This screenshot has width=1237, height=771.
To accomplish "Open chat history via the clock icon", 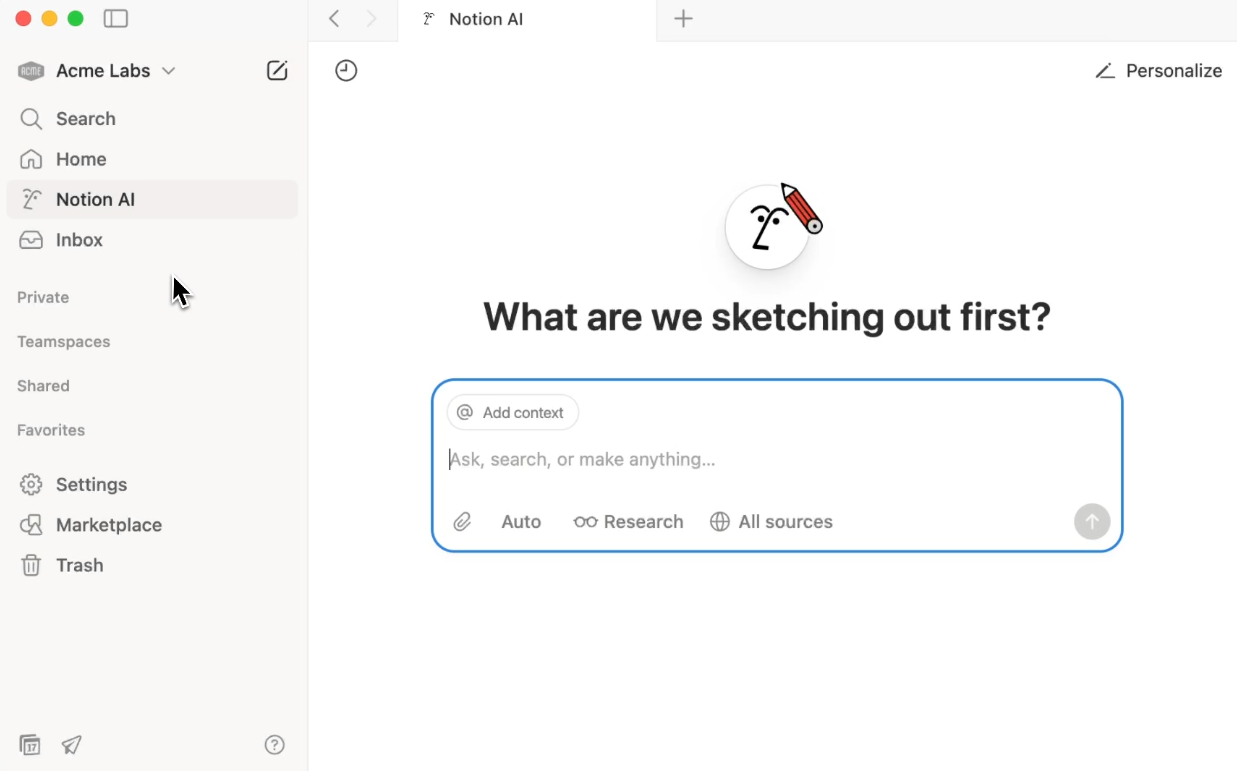I will pos(345,70).
